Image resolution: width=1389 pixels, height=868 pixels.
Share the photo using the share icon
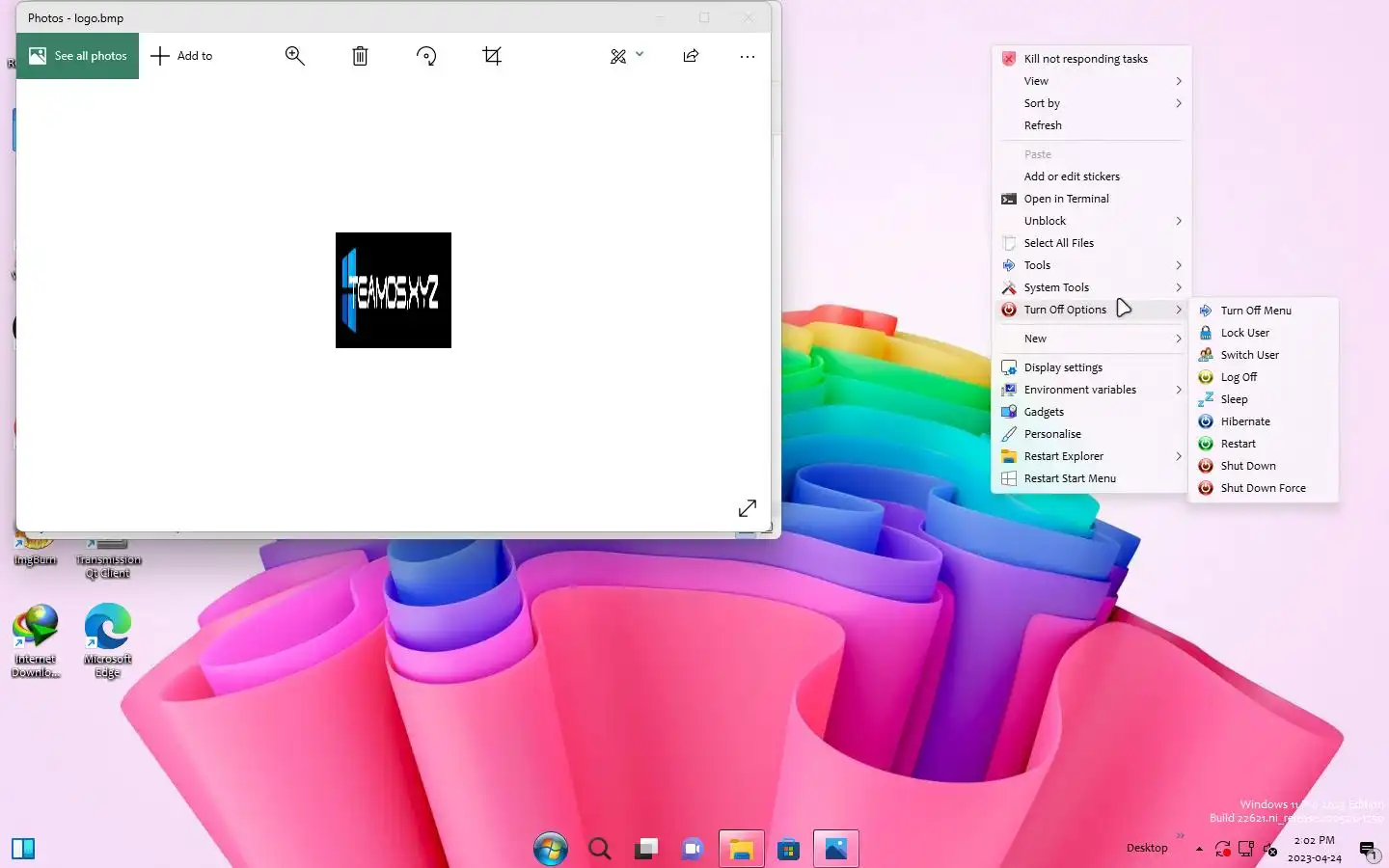click(691, 56)
